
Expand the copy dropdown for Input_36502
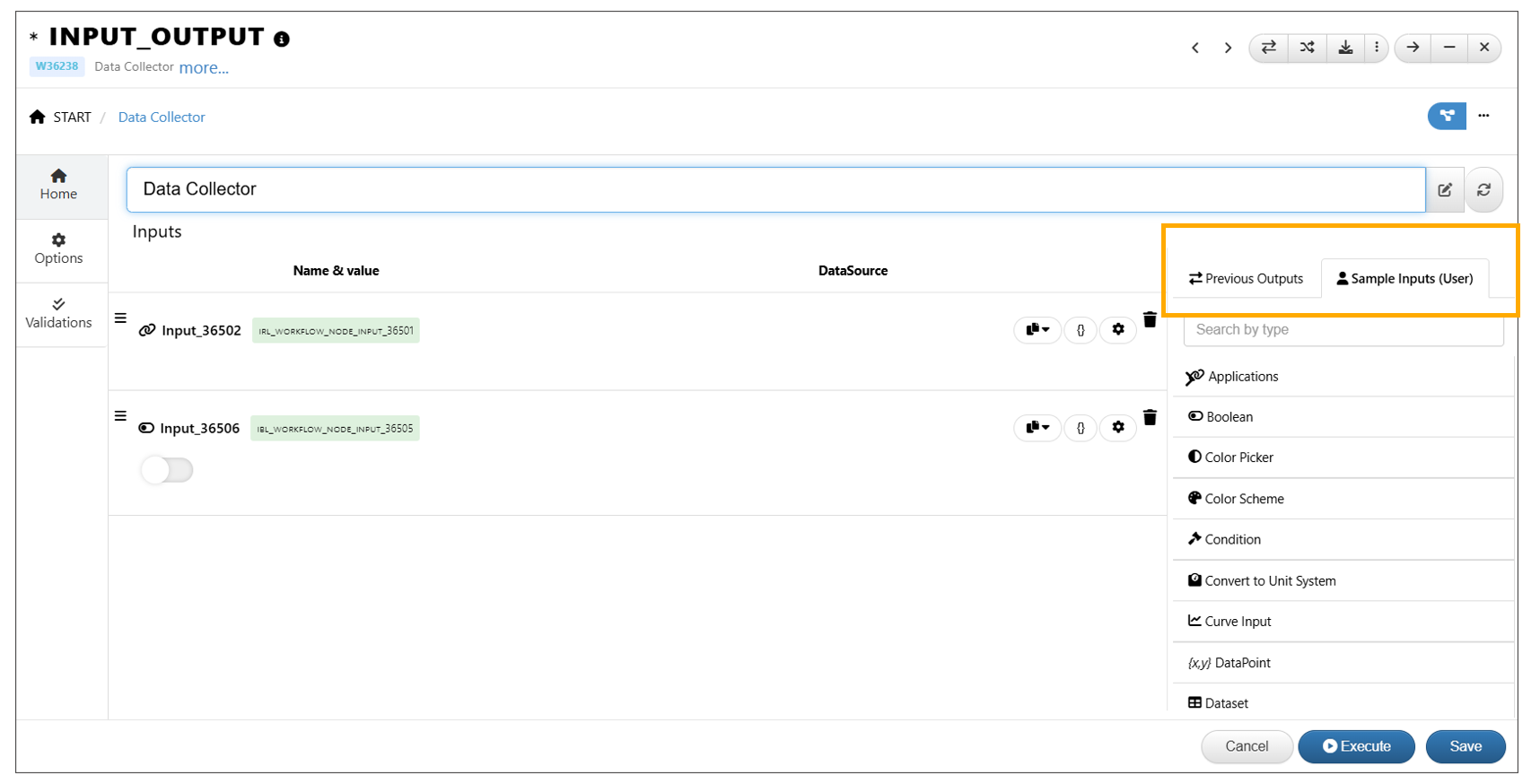[x=1037, y=330]
